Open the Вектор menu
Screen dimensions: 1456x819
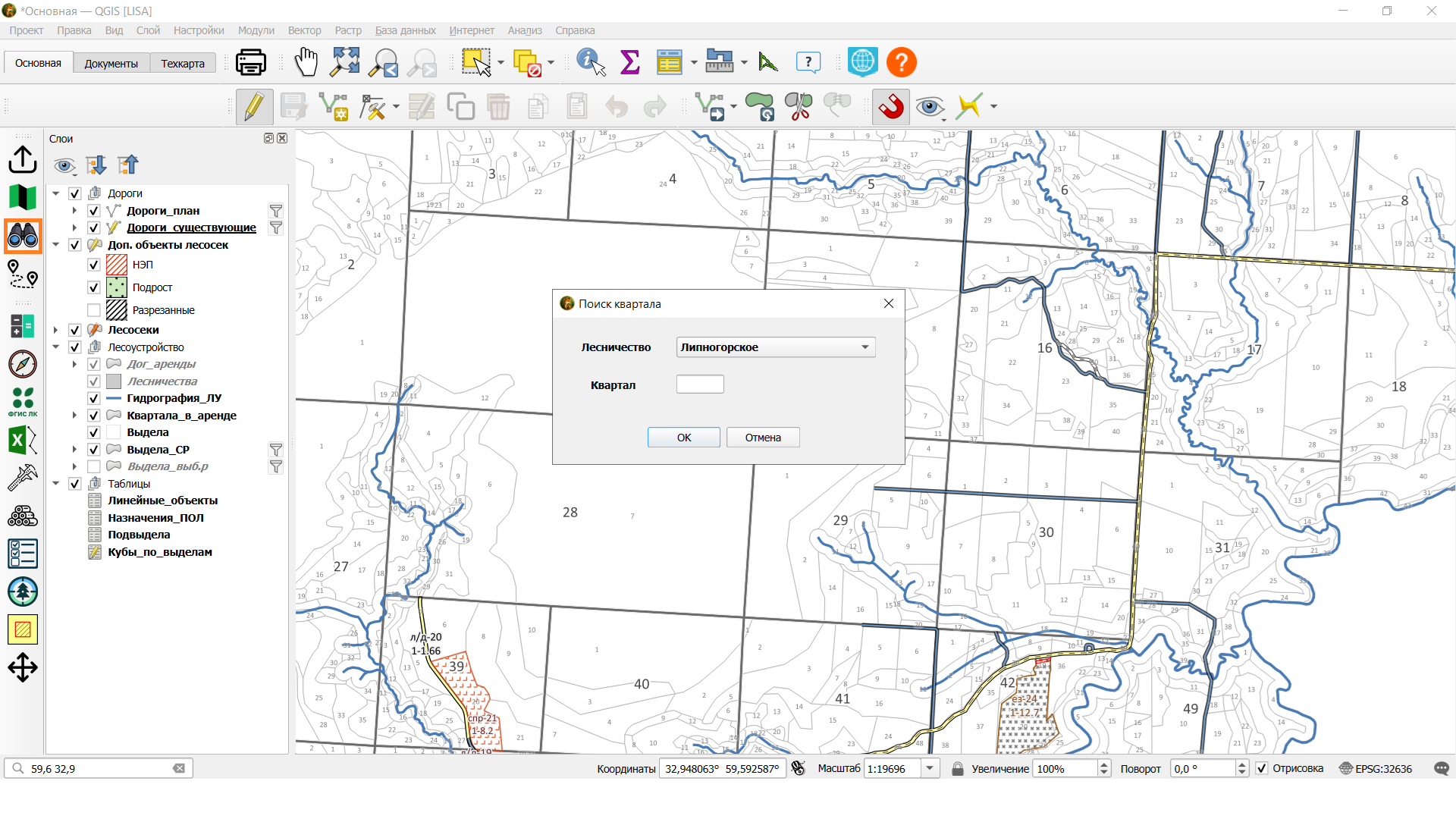coord(304,30)
